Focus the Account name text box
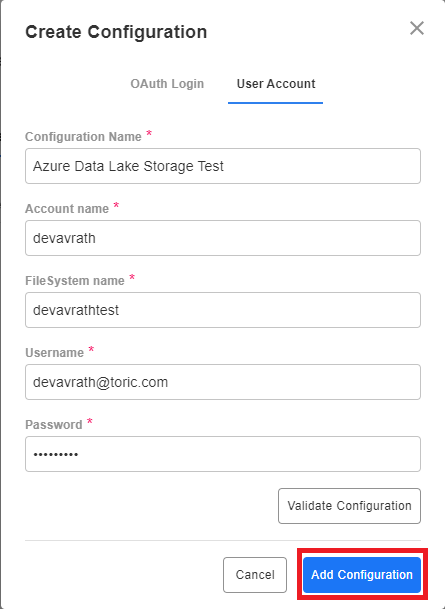 (223, 238)
